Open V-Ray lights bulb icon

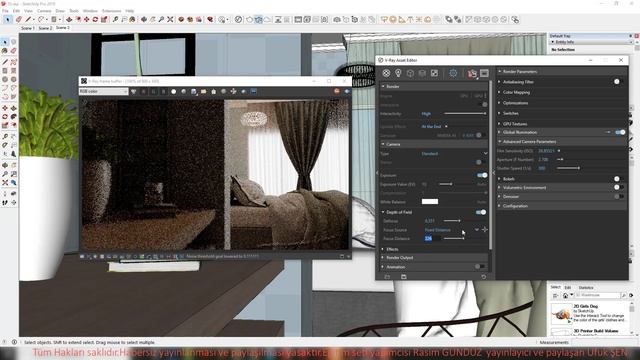click(x=398, y=73)
